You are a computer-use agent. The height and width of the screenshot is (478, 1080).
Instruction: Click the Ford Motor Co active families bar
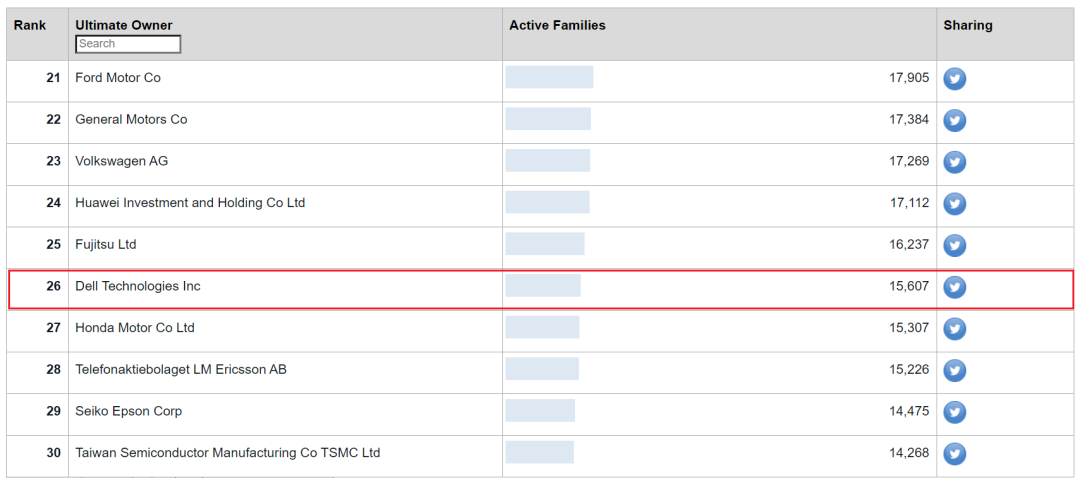pos(549,77)
